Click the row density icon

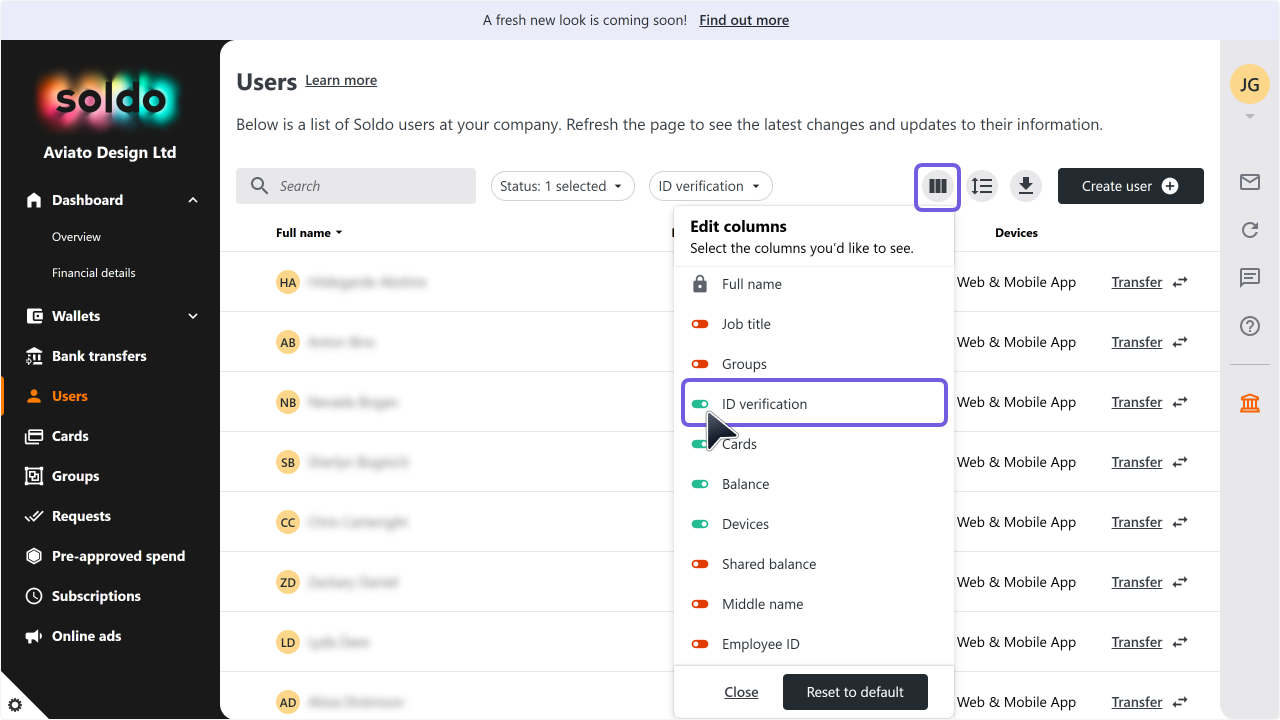(982, 186)
